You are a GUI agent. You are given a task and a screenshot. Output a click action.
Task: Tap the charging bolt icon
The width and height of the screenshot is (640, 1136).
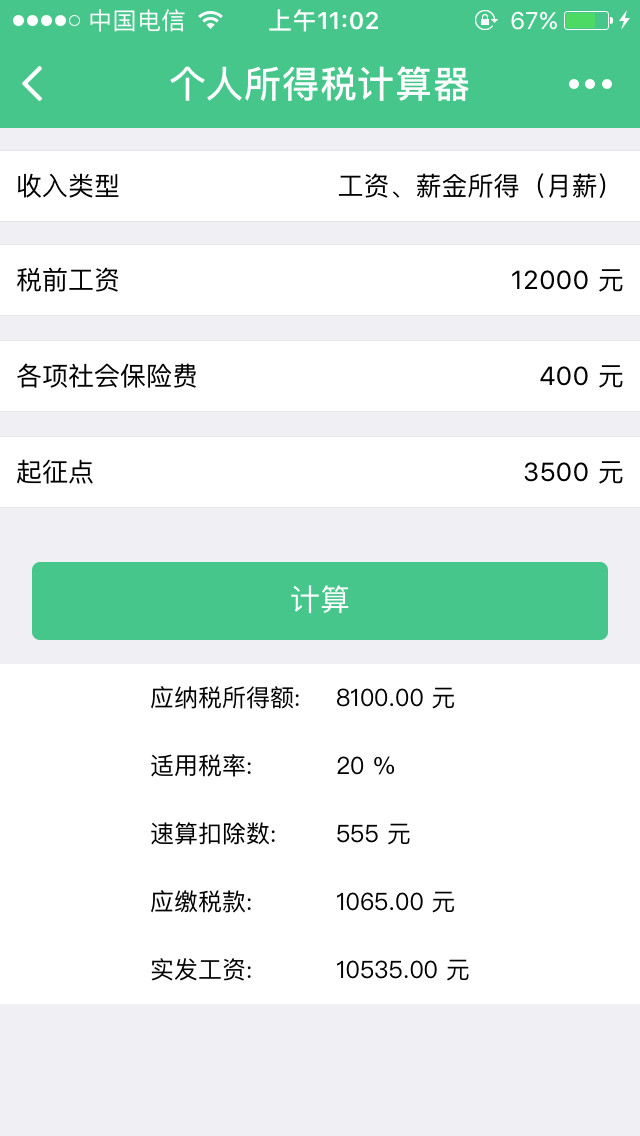click(x=625, y=20)
